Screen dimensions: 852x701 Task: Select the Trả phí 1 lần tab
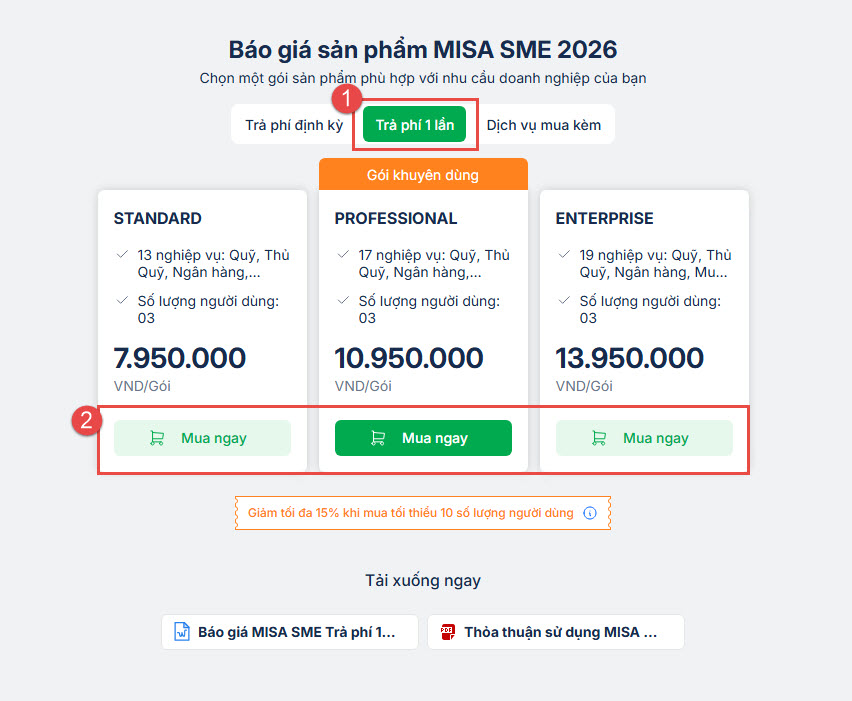tap(414, 125)
